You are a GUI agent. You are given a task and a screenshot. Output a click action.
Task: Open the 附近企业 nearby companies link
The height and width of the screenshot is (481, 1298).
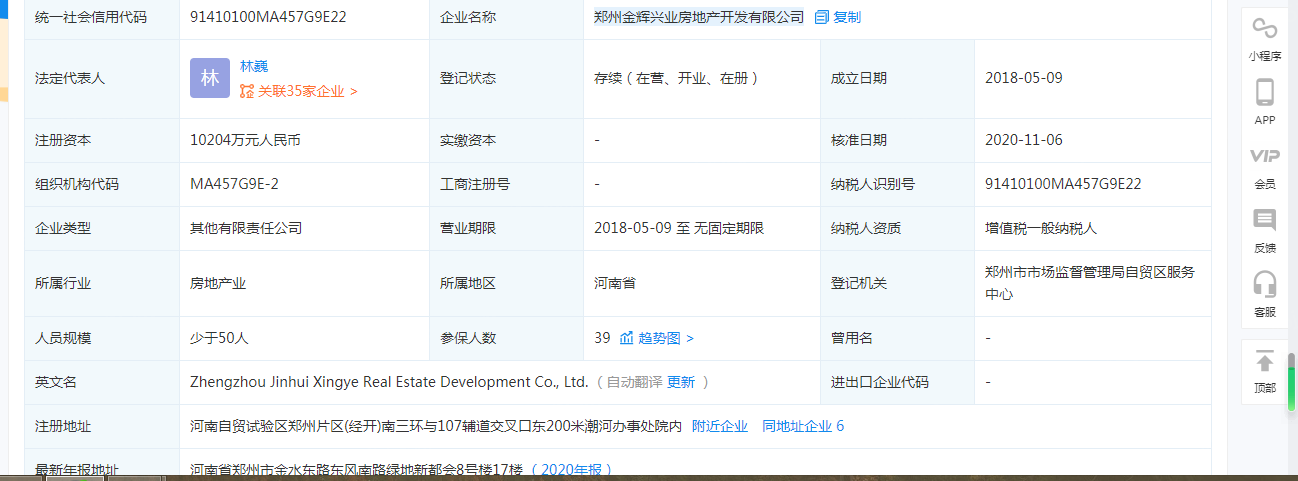[719, 426]
